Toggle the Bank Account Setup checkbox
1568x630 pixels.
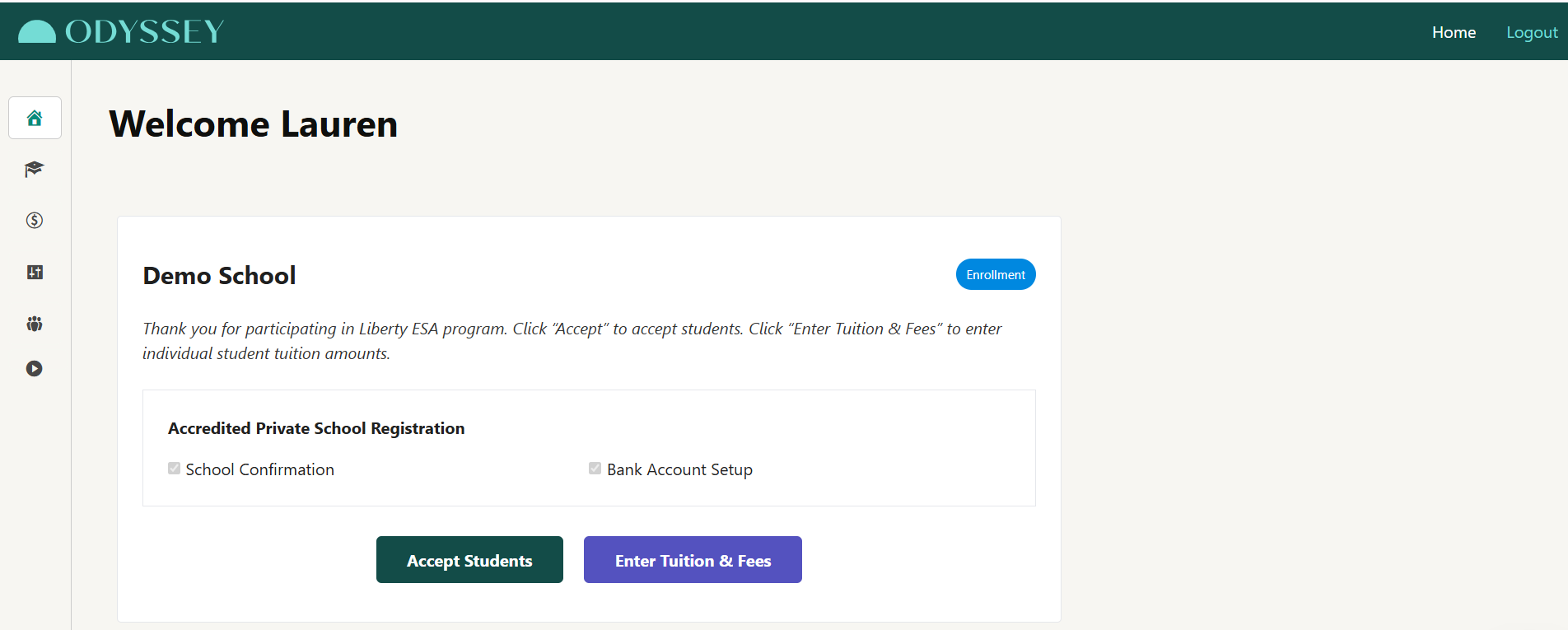[x=595, y=469]
